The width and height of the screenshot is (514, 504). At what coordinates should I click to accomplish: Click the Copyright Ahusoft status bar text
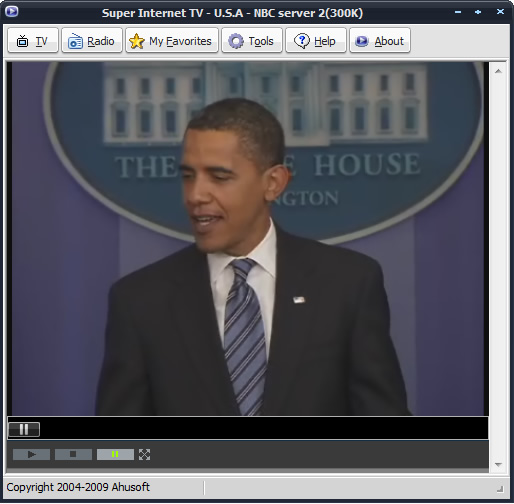(78, 487)
